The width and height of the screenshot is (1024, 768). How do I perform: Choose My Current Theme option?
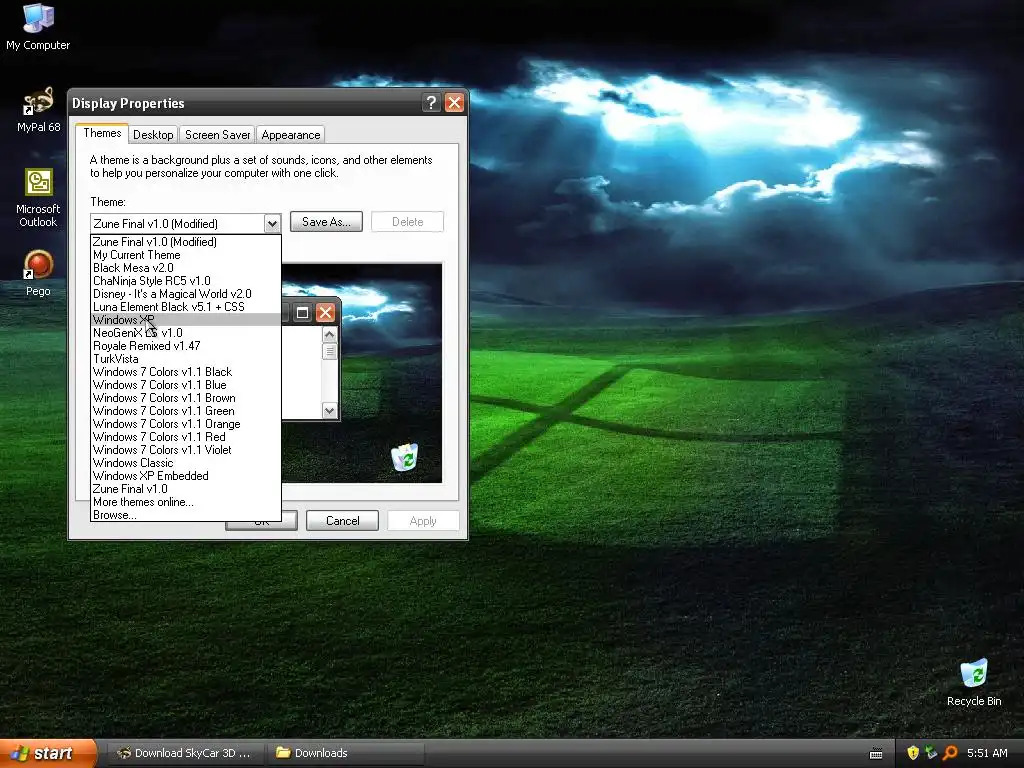[x=186, y=255]
